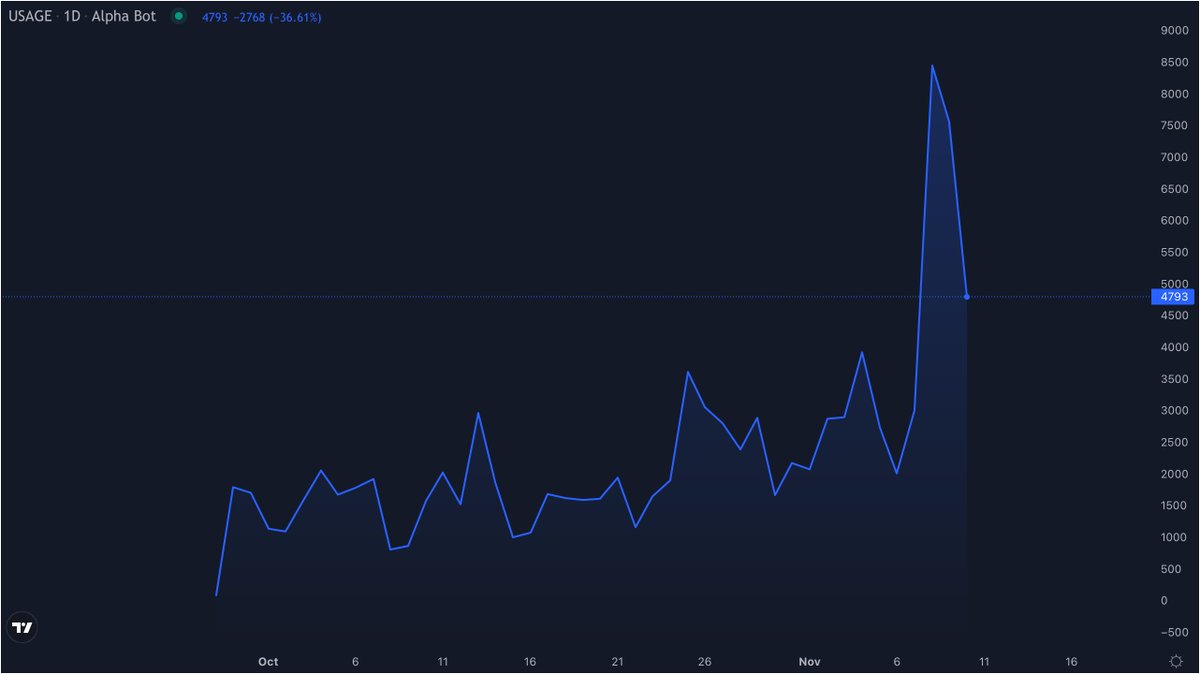This screenshot has height=674, width=1200.
Task: Click the 4793 value in the legend
Action: tap(216, 18)
